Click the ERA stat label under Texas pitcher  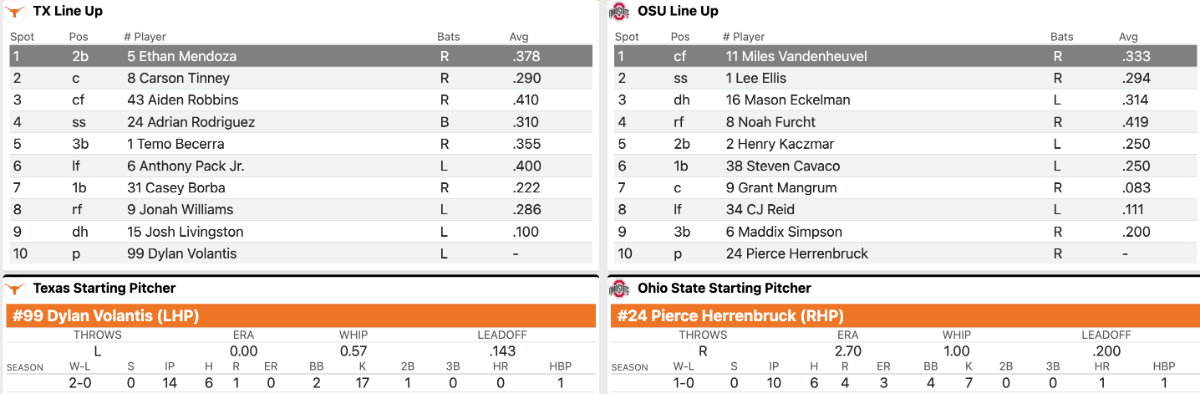(243, 335)
